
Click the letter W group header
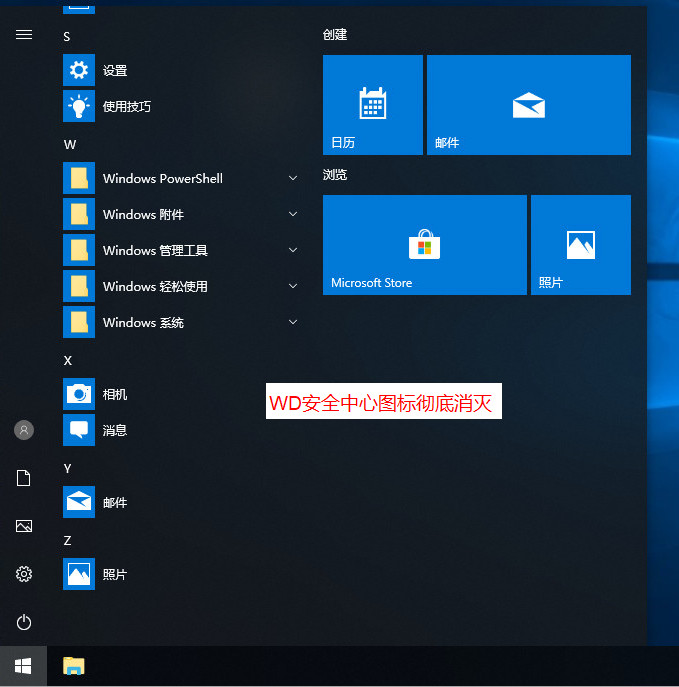(x=70, y=144)
